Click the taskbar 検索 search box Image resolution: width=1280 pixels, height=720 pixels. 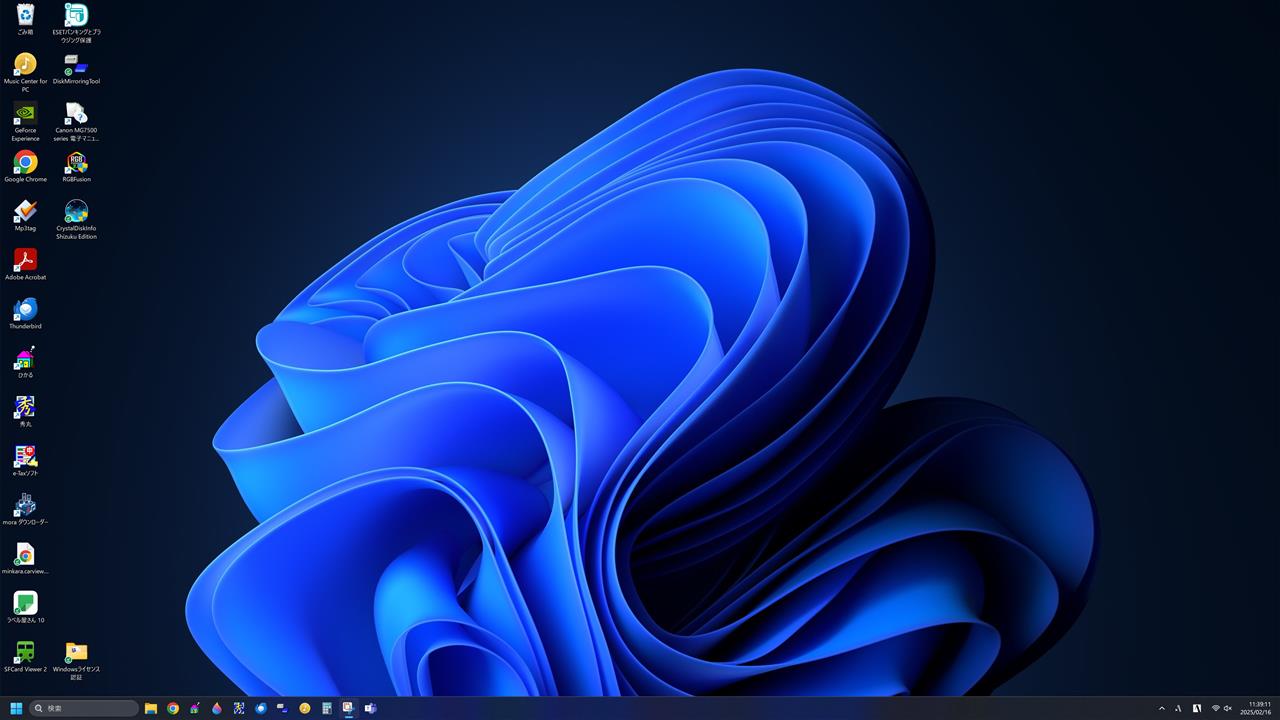pyautogui.click(x=84, y=708)
